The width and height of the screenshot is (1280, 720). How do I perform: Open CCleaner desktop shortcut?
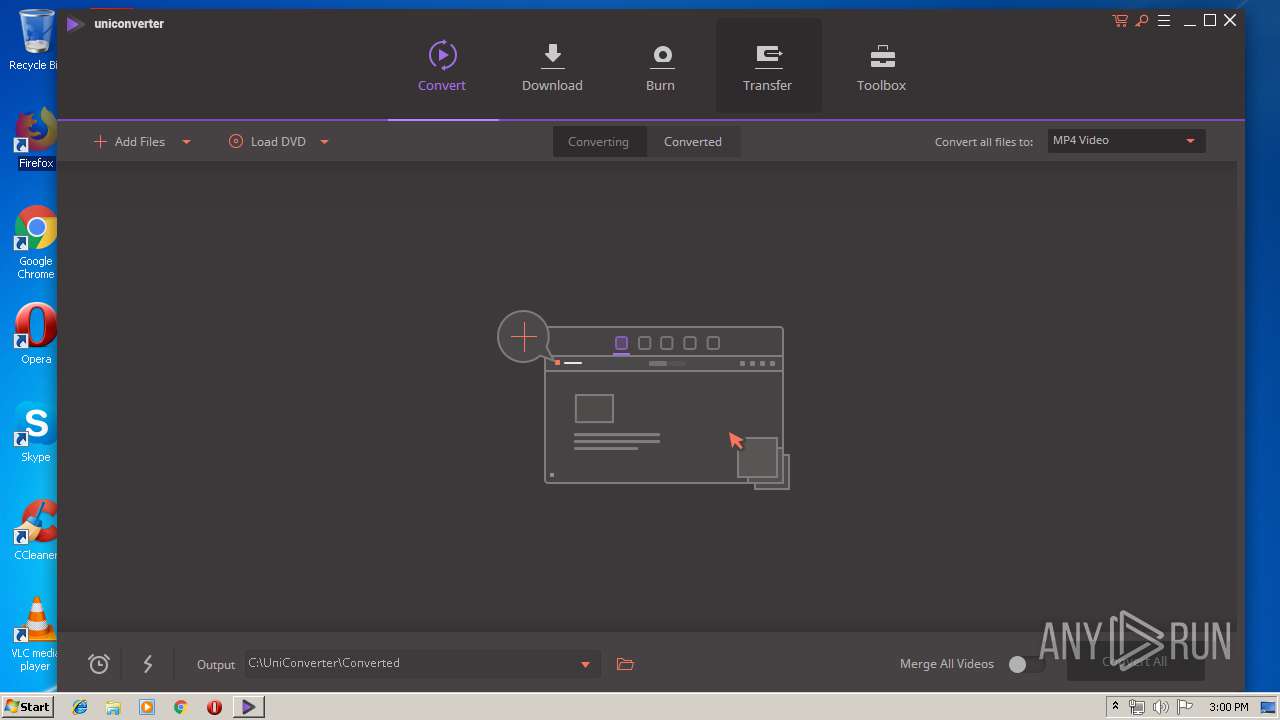point(36,530)
